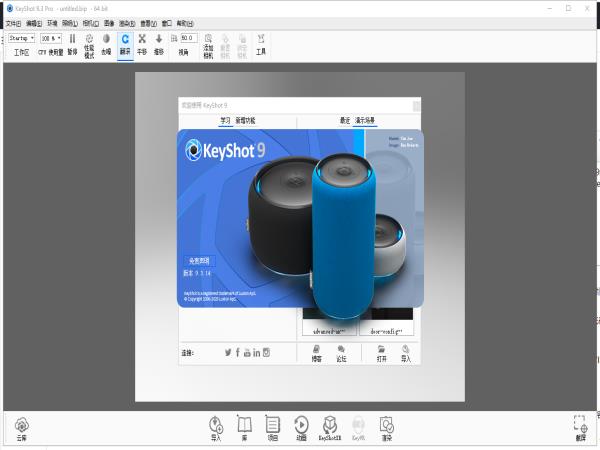The image size is (600, 450).
Task: Open the Twitter link icon
Action: (x=228, y=352)
